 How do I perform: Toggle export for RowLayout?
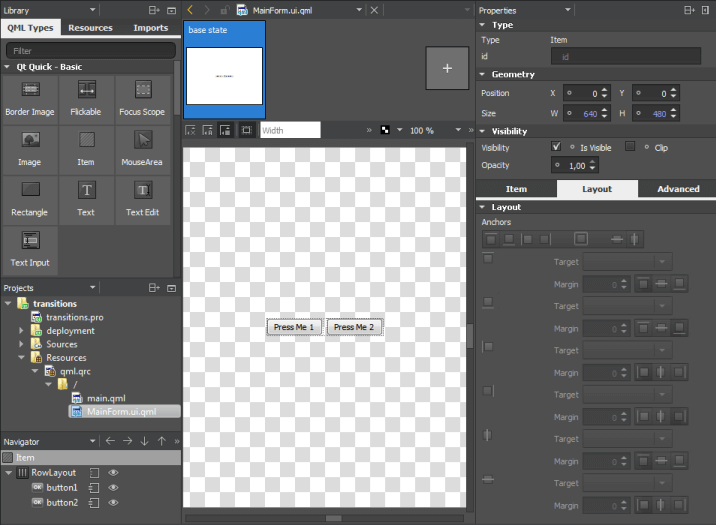point(94,473)
